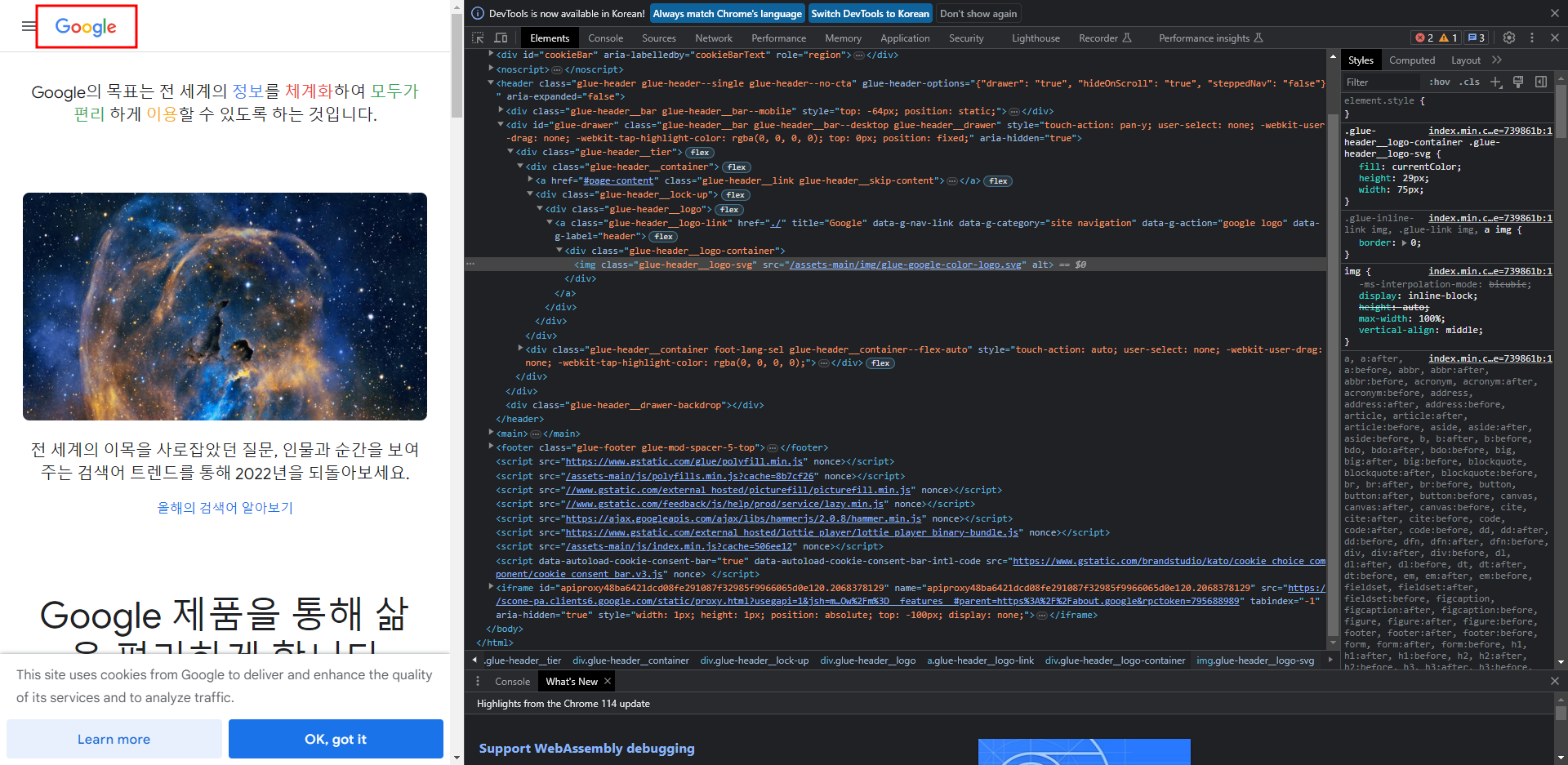This screenshot has width=1568, height=765.
Task: Click flex badge on glue-header__tier div
Action: (700, 153)
